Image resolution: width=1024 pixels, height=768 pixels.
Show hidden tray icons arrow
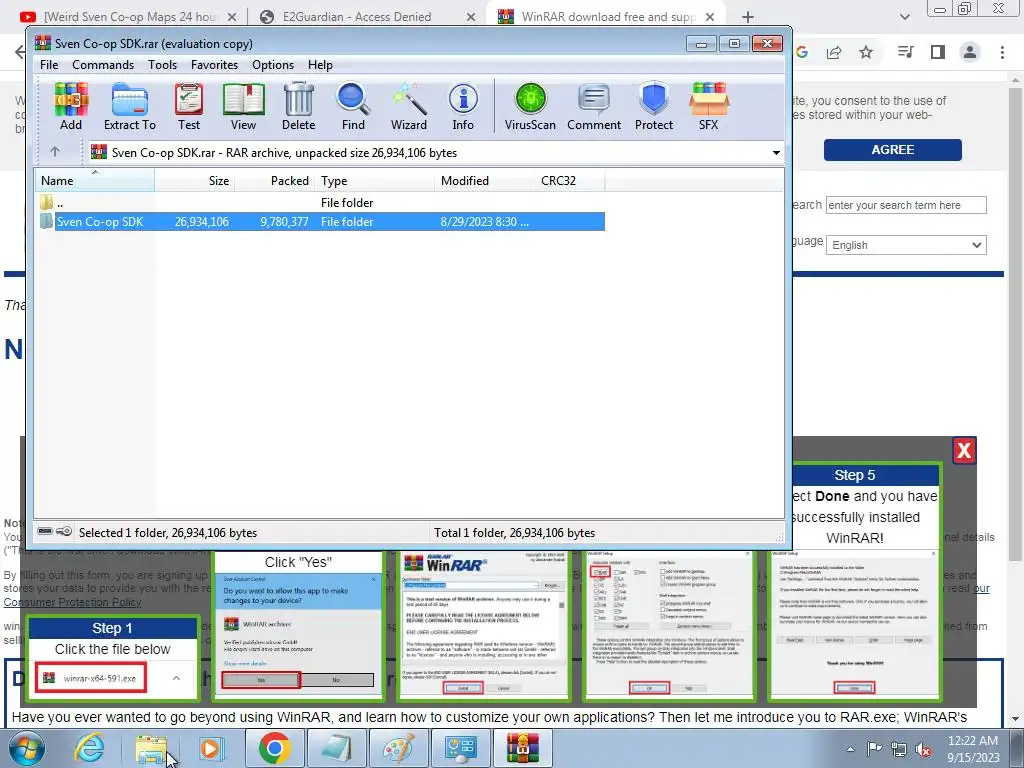click(850, 749)
